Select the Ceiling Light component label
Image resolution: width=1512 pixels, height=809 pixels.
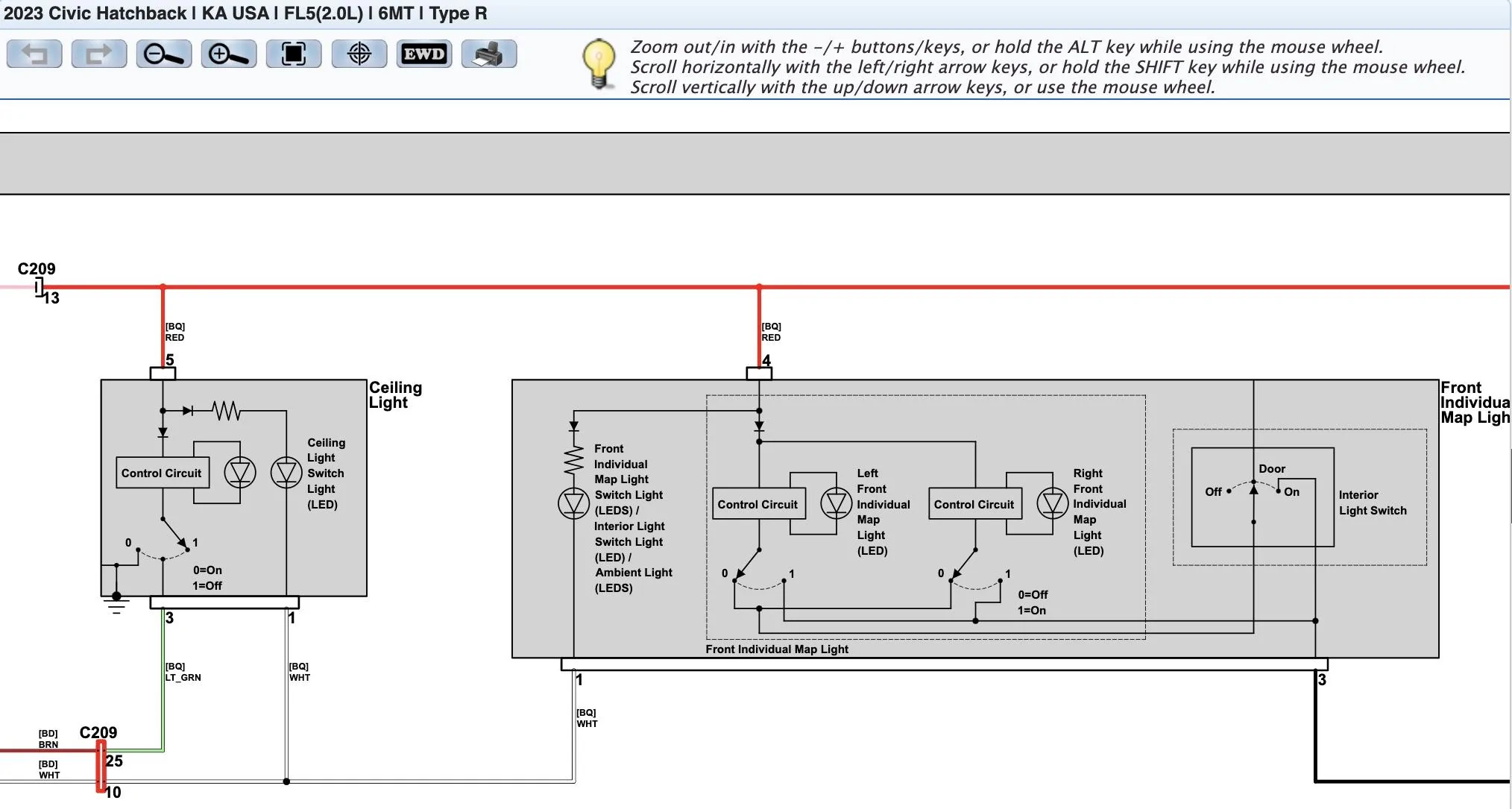pos(395,395)
